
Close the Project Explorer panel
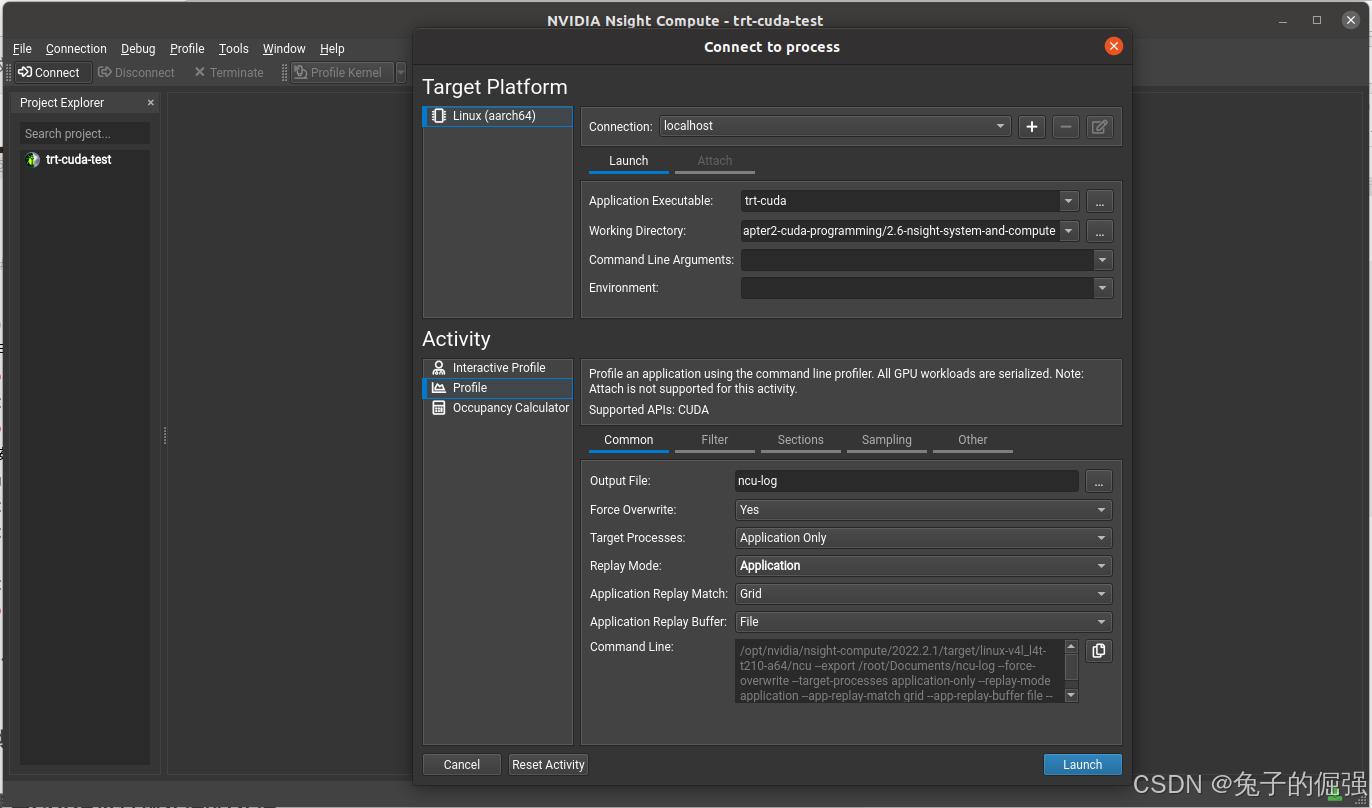tap(151, 102)
